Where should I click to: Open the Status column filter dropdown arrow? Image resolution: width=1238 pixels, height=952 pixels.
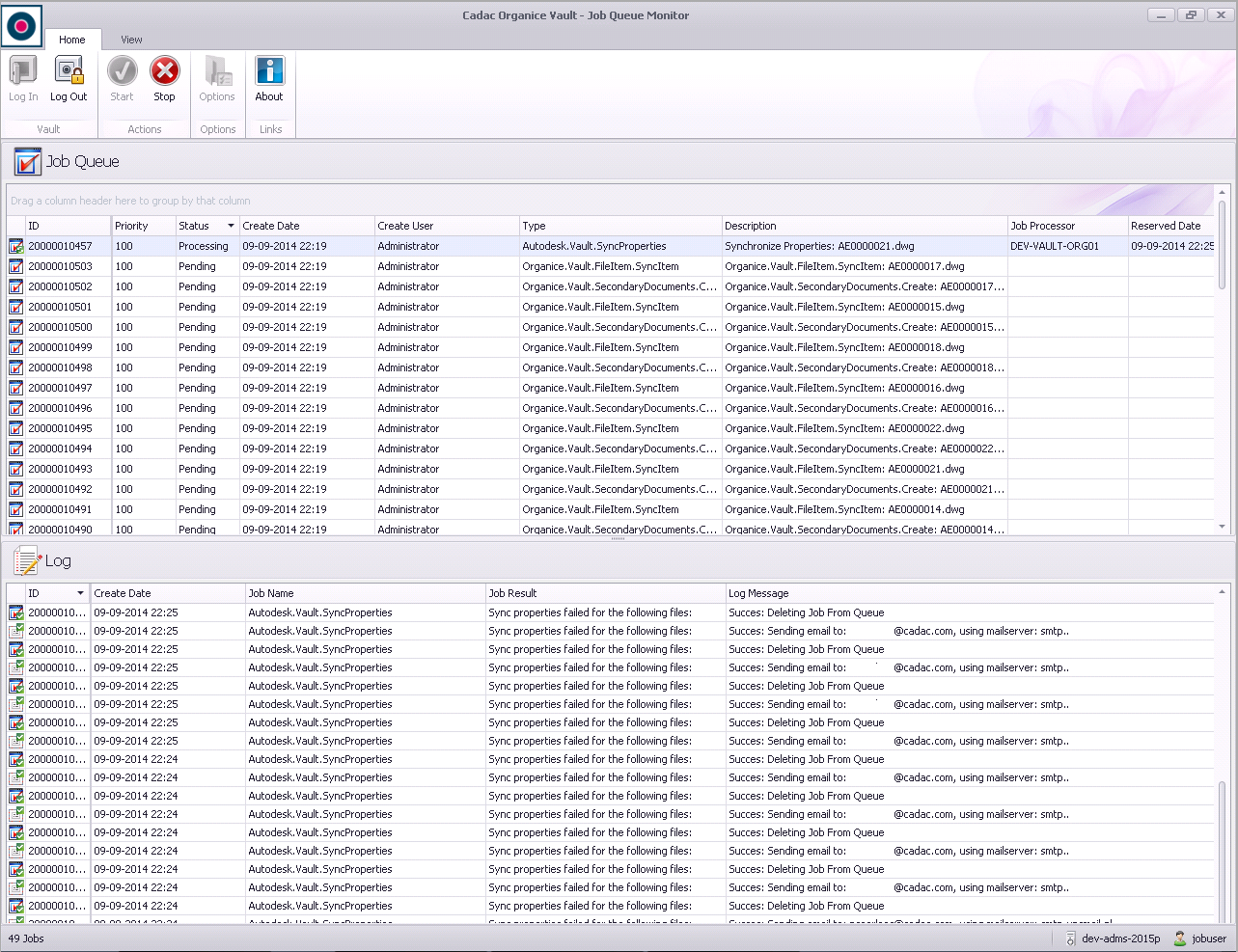pos(231,226)
